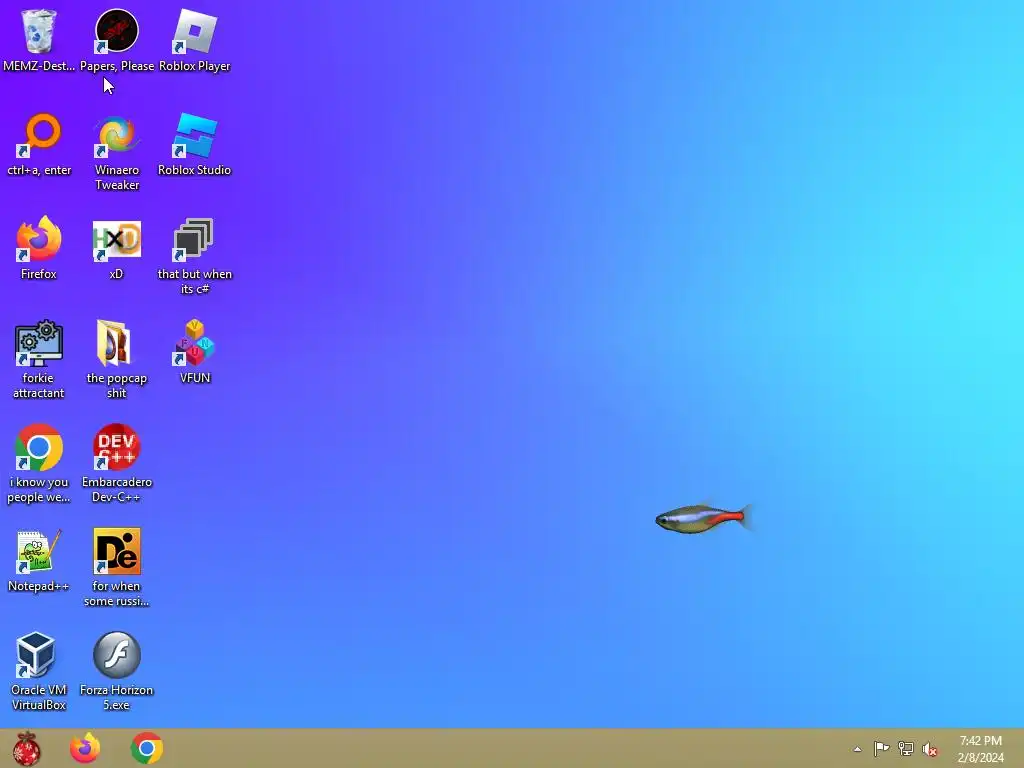Open the ornament Start button

pos(27,748)
